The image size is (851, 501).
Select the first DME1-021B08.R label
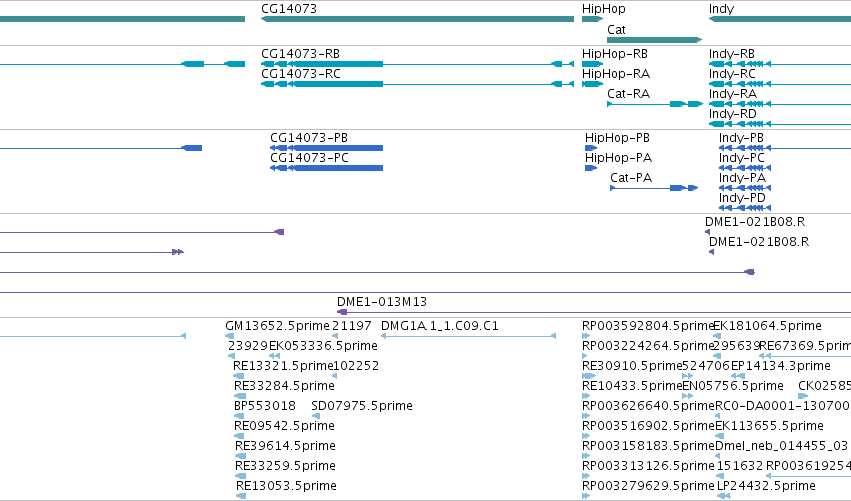[754, 222]
